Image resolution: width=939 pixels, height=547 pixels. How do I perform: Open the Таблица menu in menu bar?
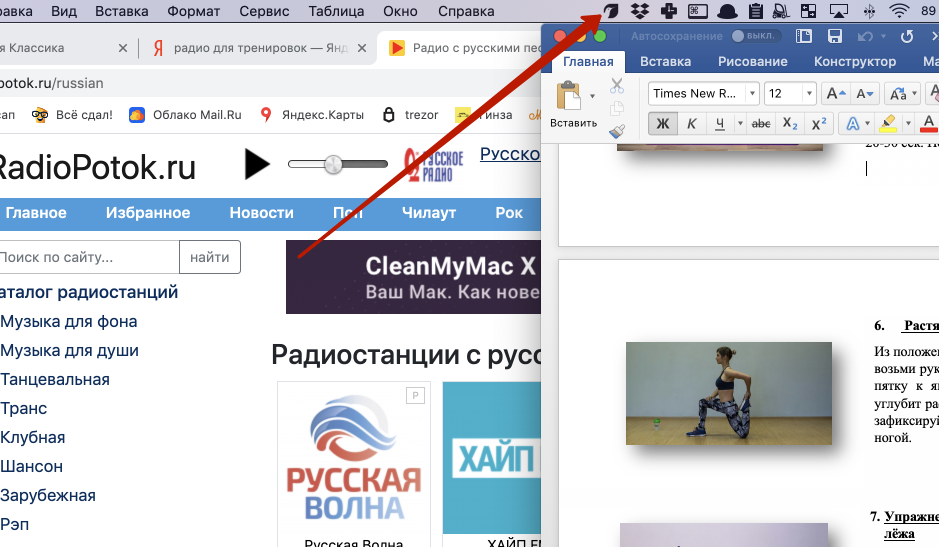coord(336,11)
